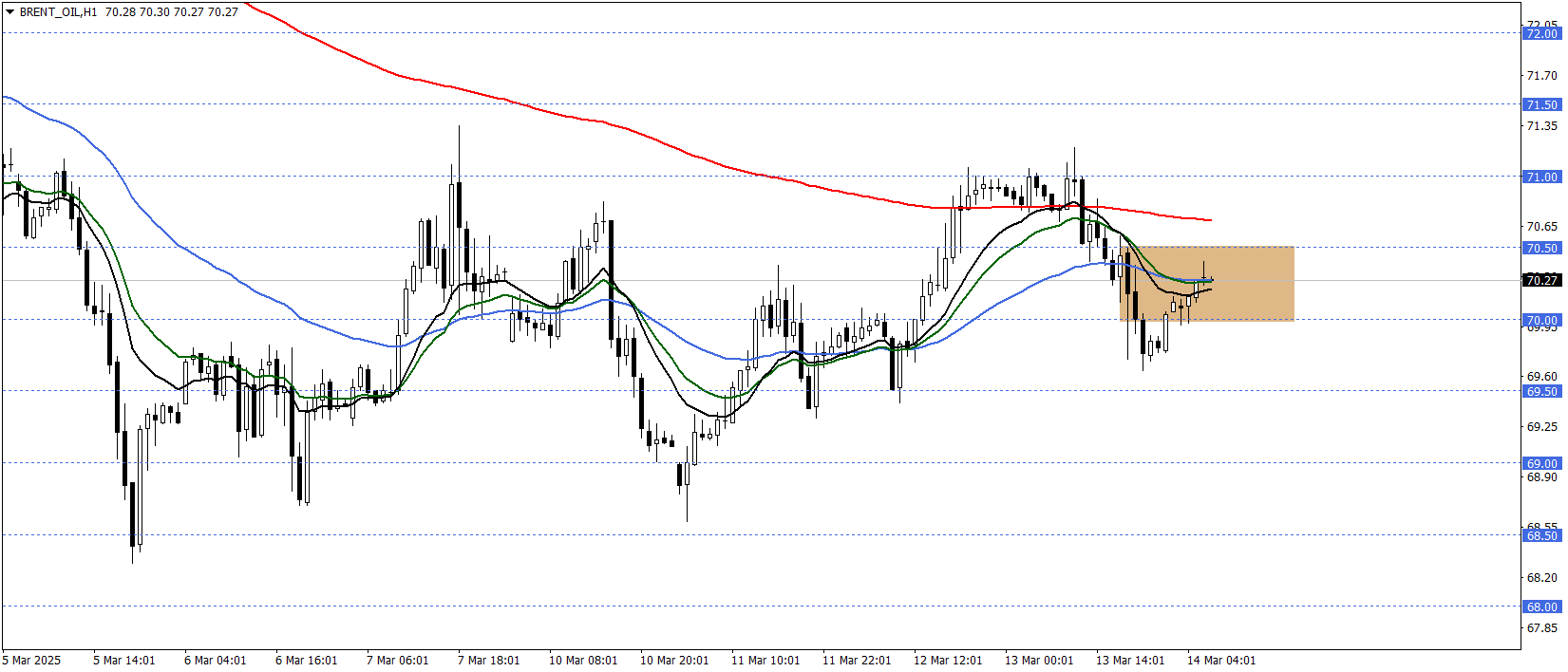Select the 68.50 level price label
The image size is (1568, 672).
coord(1541,535)
